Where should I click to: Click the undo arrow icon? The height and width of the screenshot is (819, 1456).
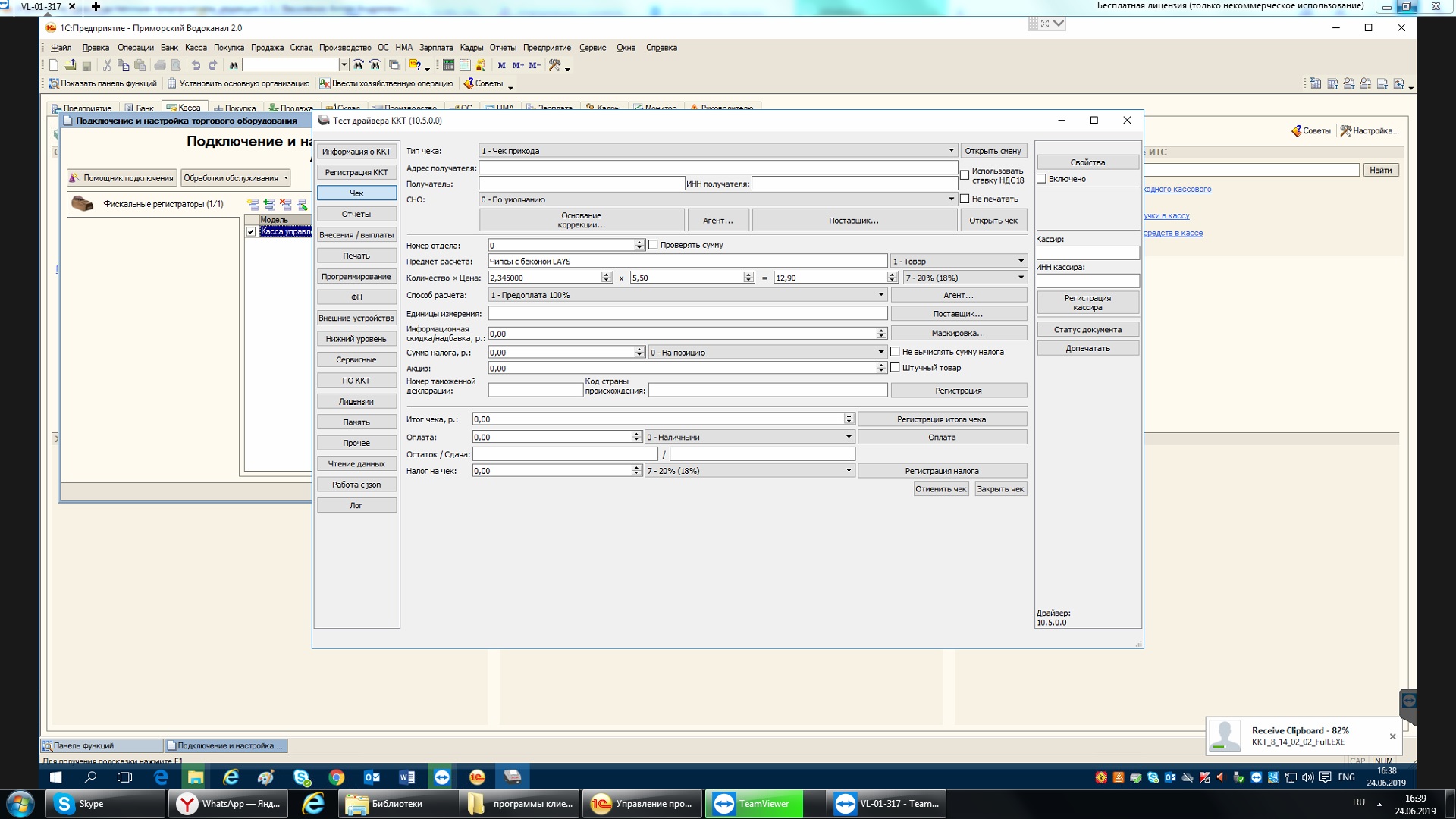click(196, 65)
